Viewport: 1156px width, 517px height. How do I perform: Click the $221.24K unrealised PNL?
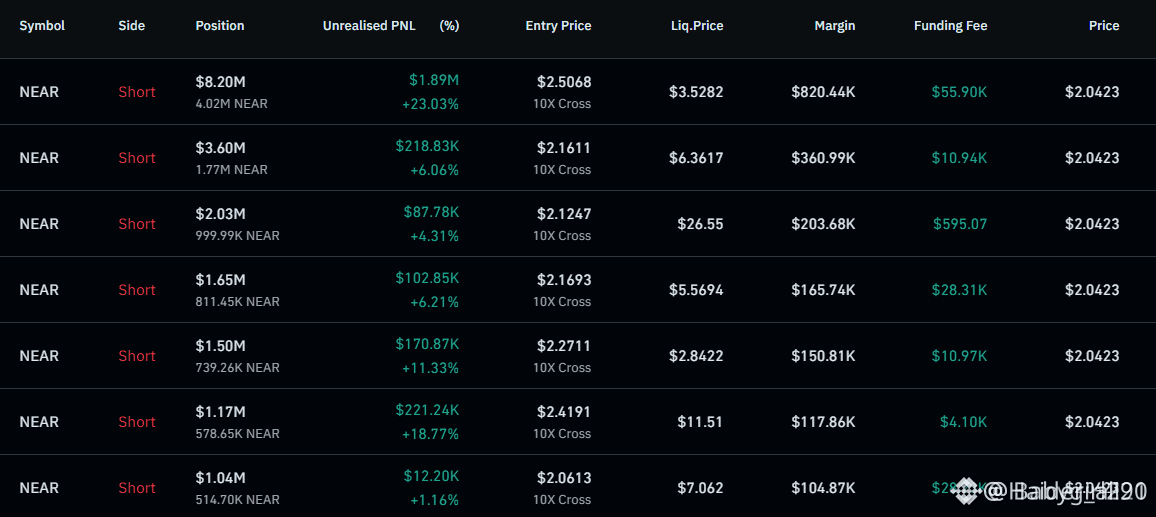(427, 410)
